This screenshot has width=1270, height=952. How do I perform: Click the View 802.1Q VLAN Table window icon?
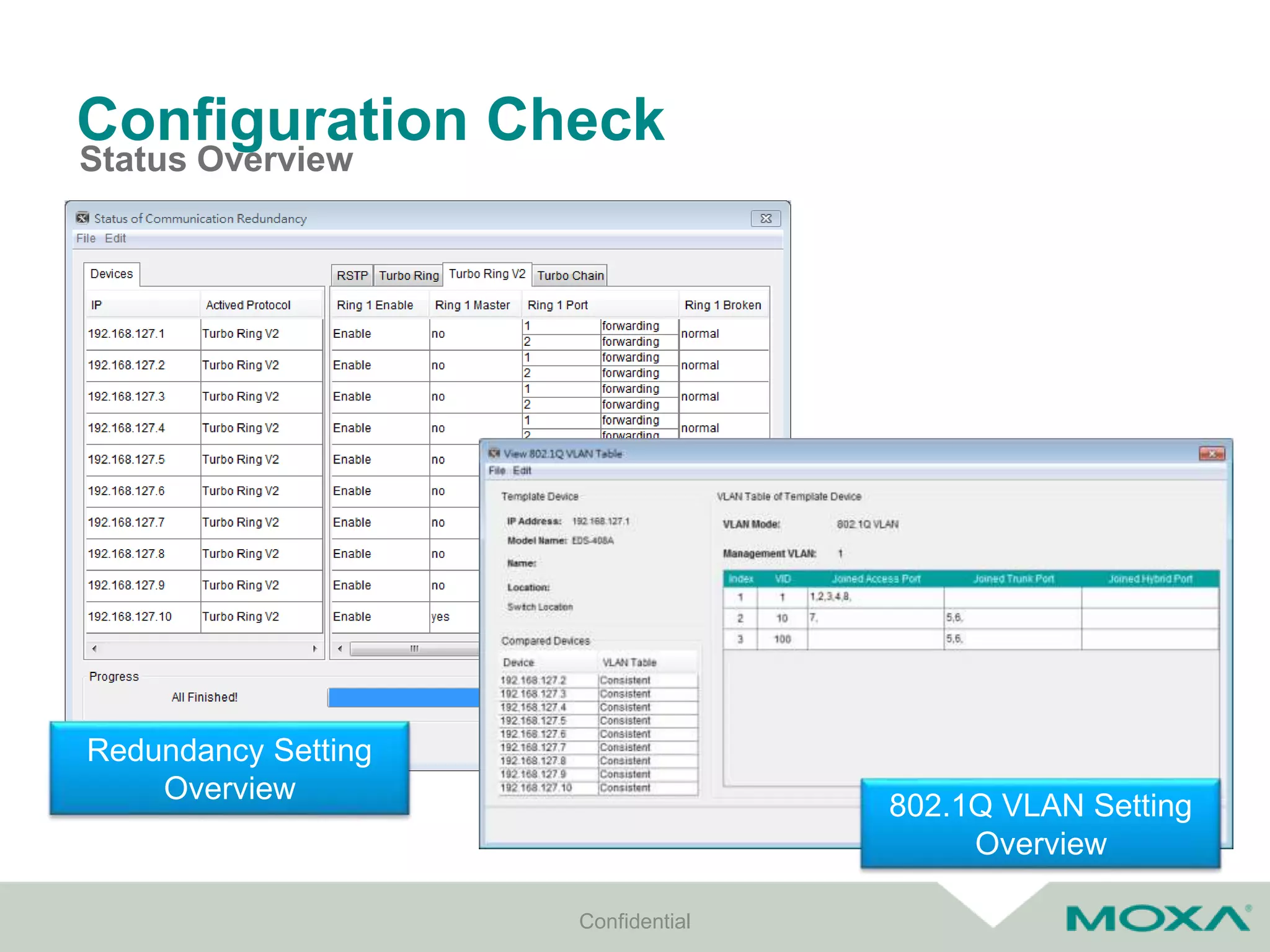tap(494, 453)
